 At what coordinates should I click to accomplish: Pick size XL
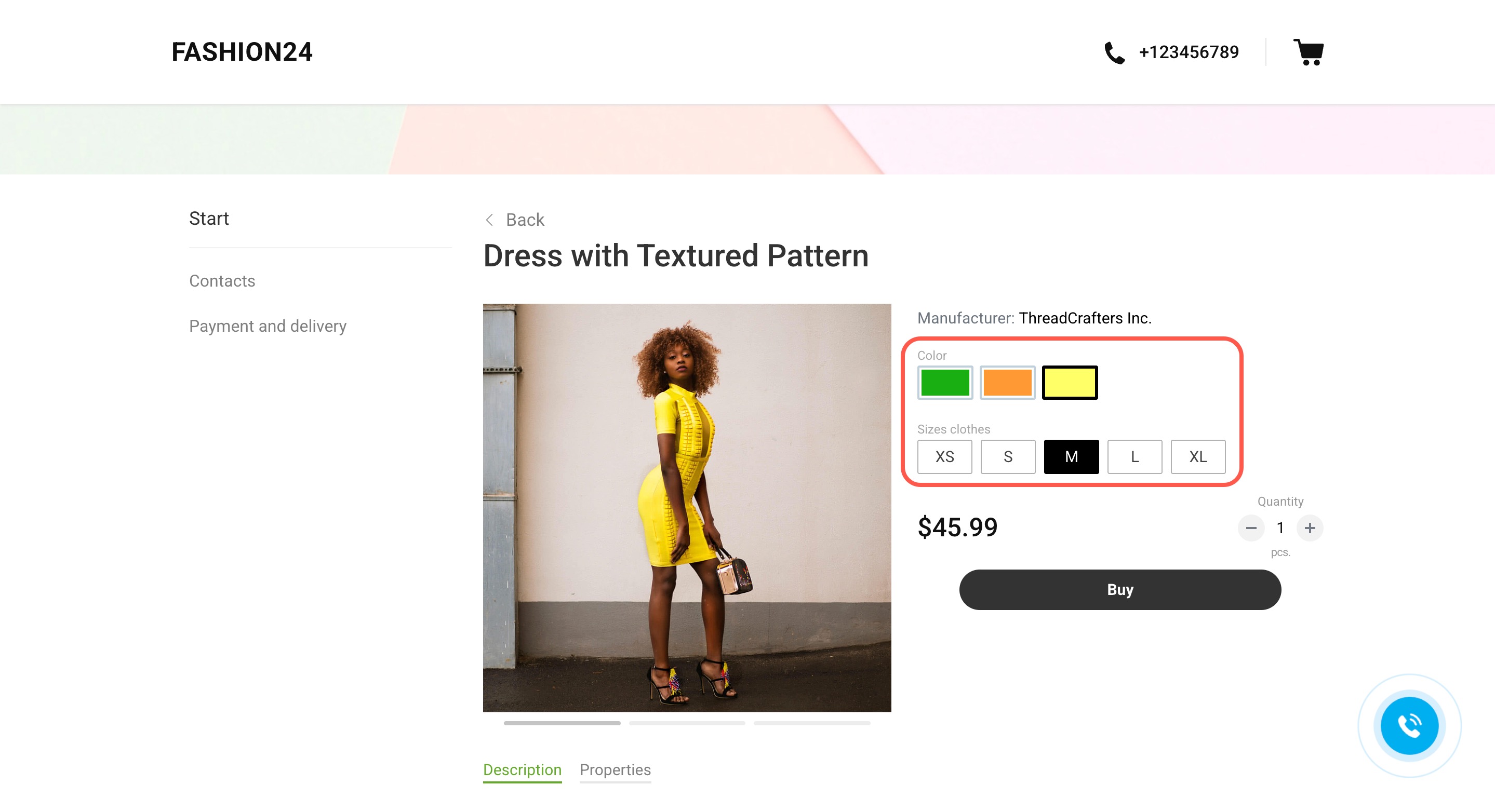1197,457
